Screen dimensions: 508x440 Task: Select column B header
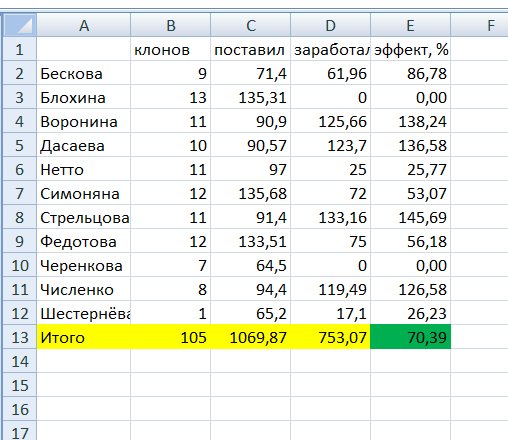coord(171,25)
